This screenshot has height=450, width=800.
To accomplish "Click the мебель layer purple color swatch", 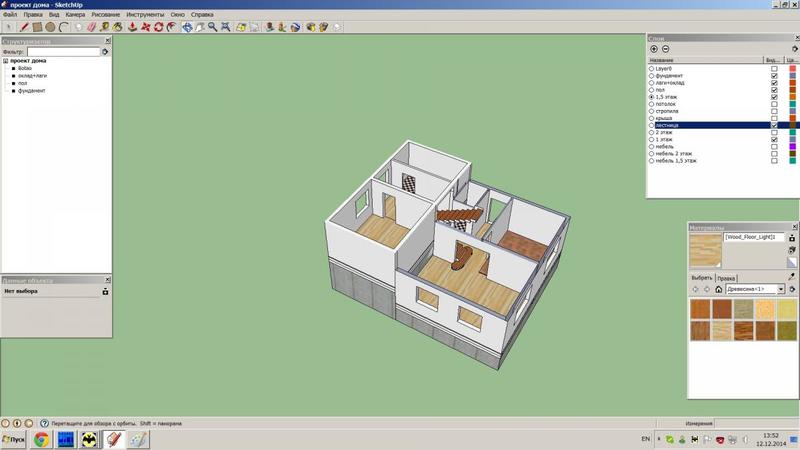I will (792, 146).
